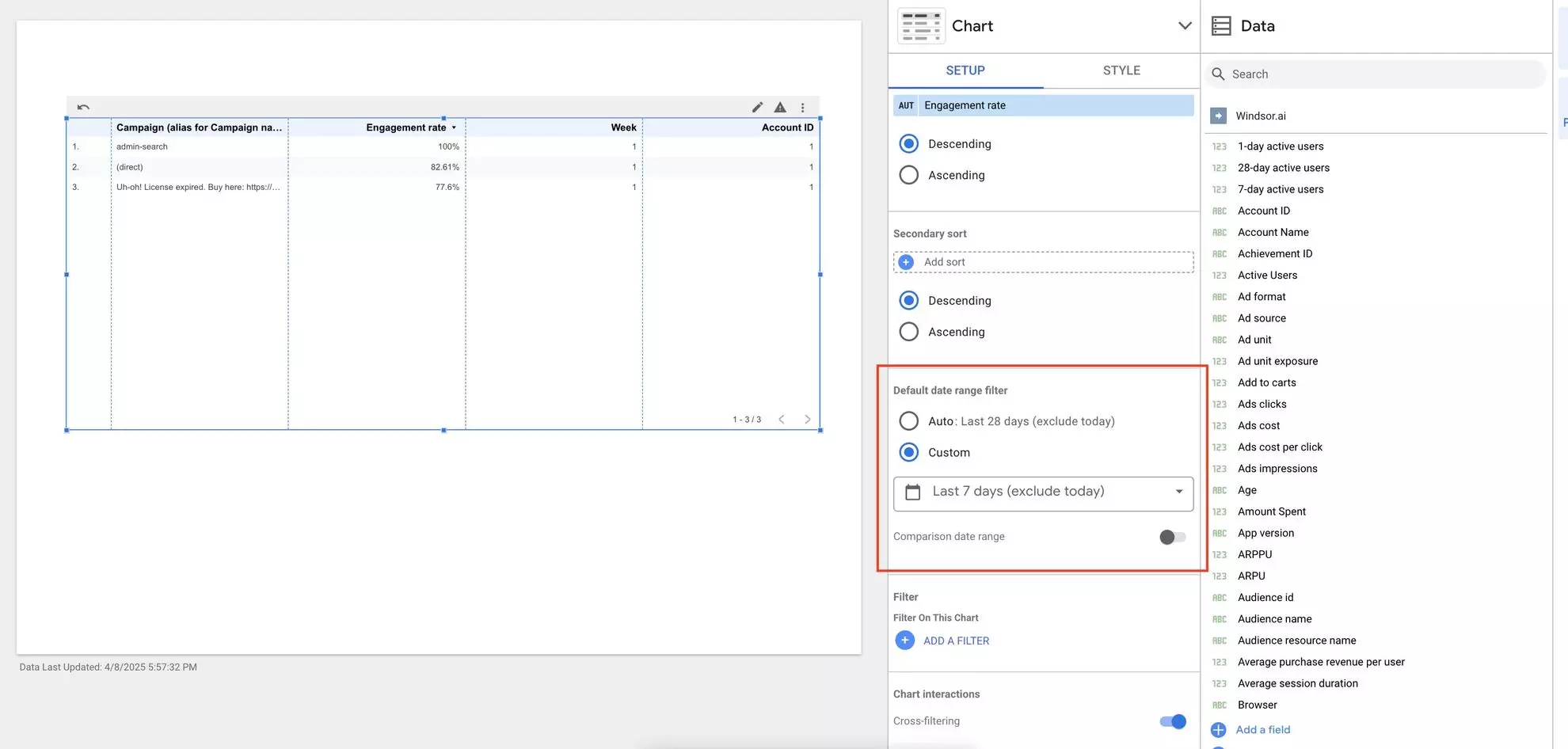Click the table chart type icon
Image resolution: width=1568 pixels, height=749 pixels.
coord(921,26)
